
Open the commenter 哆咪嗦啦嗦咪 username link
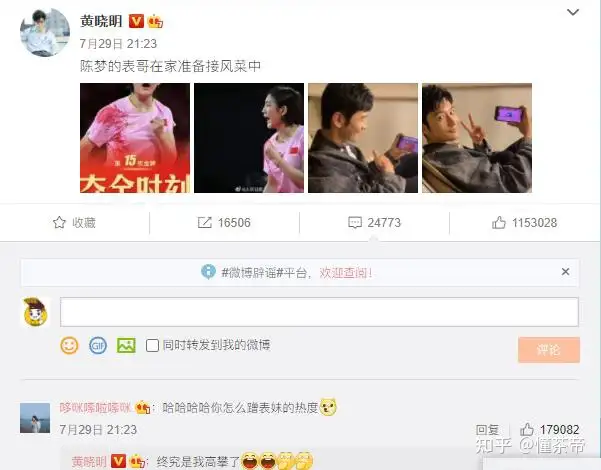95,408
